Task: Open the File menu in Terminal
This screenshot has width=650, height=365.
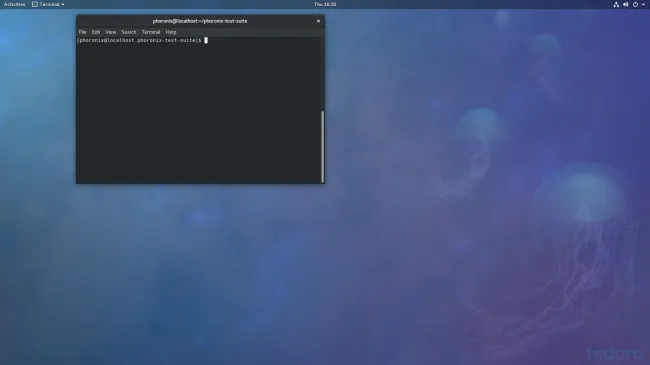Action: pyautogui.click(x=82, y=32)
